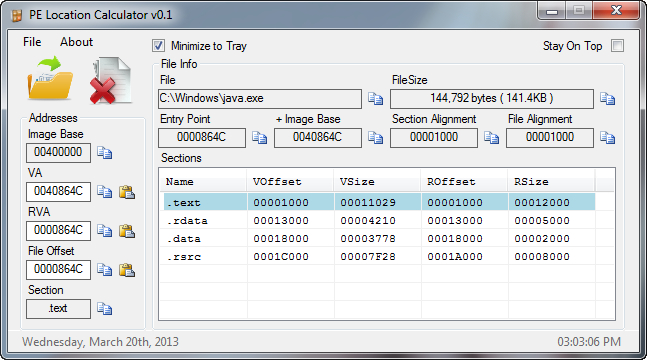
Task: Click RSize value 00008000
Action: click(542, 257)
